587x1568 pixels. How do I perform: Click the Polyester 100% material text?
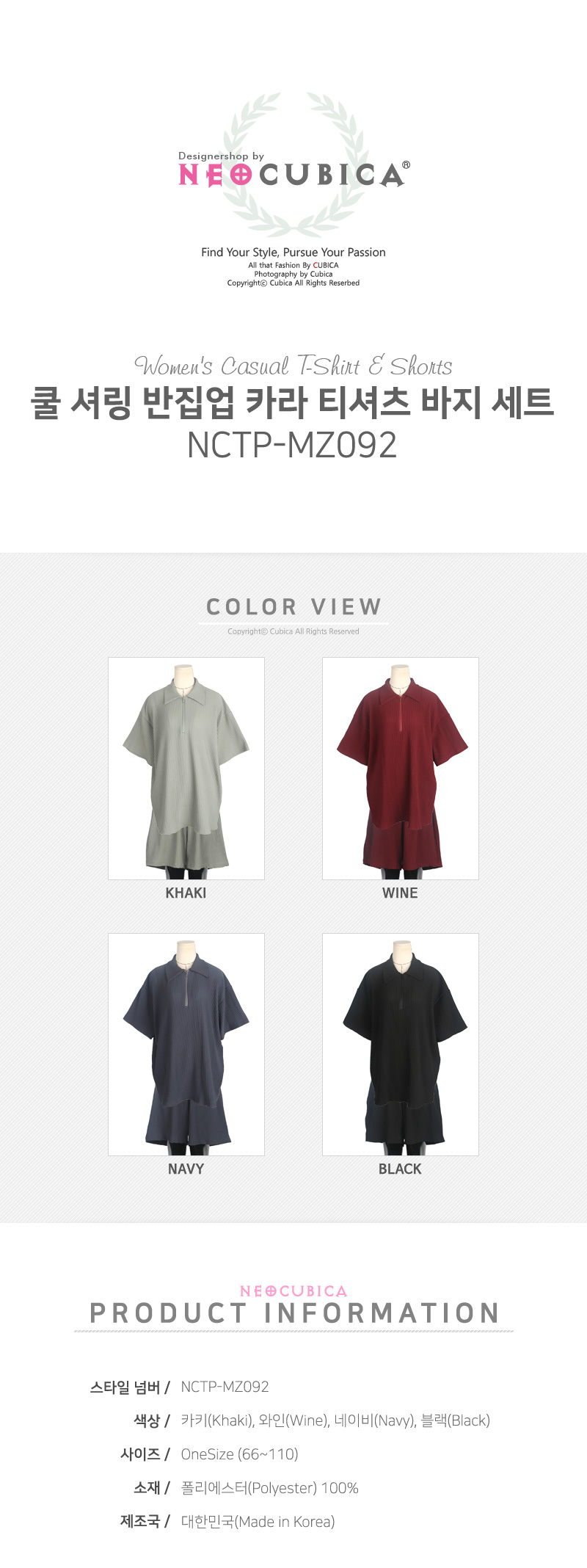[x=269, y=1488]
